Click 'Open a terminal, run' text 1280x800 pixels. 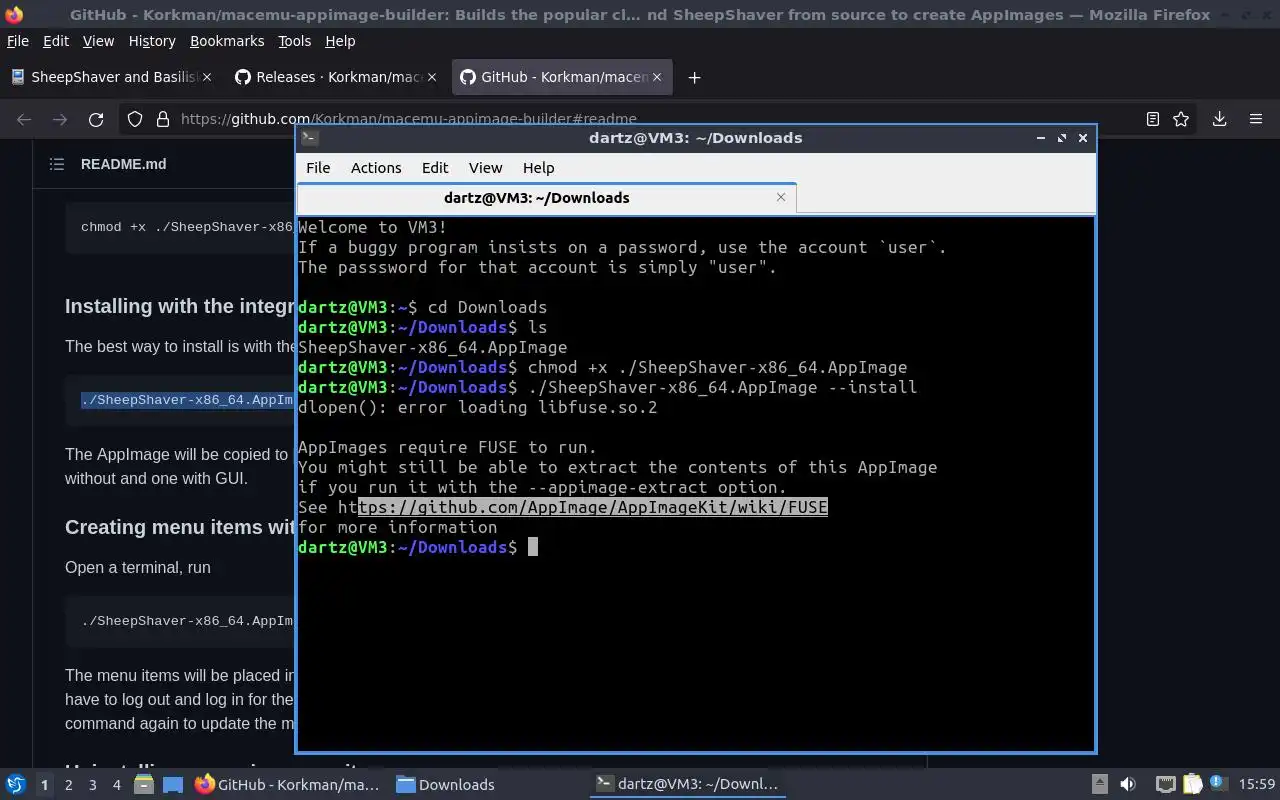coord(138,567)
